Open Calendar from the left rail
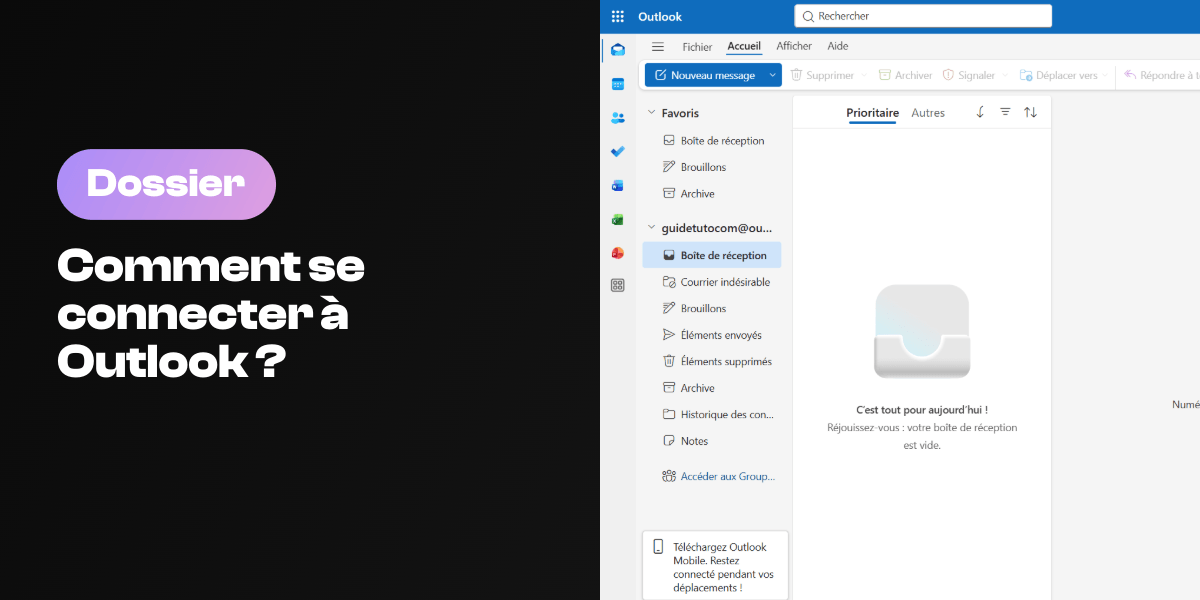 point(618,84)
